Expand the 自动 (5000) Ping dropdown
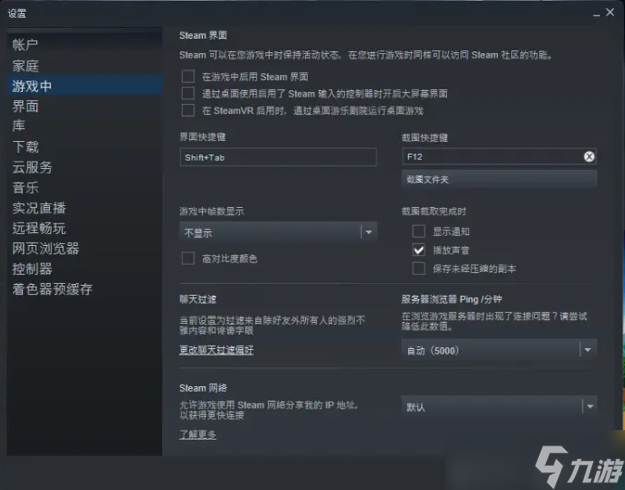This screenshot has width=625, height=490. coord(499,350)
